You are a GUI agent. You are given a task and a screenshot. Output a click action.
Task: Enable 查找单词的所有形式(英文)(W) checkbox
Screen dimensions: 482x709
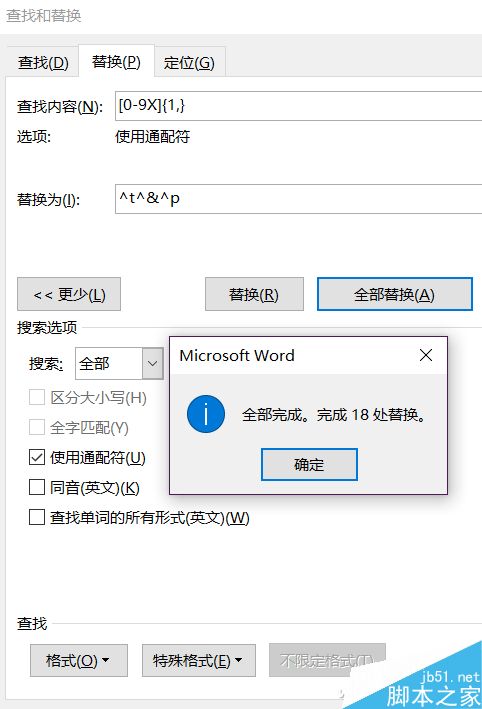click(x=37, y=517)
